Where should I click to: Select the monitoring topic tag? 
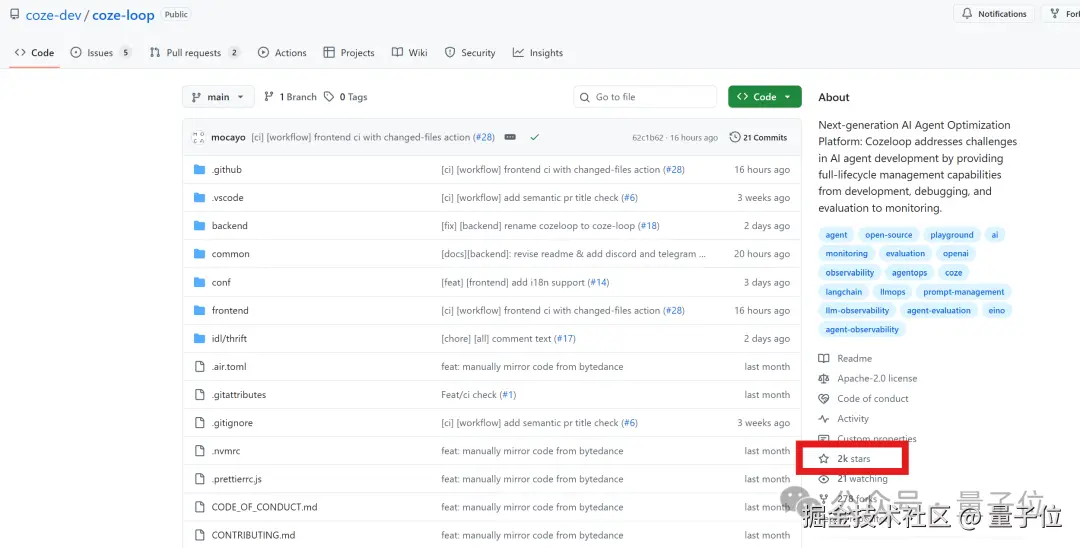click(x=847, y=253)
